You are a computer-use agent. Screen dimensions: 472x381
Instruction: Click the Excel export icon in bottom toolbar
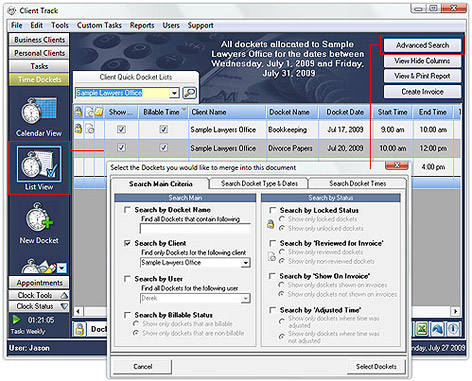coord(422,329)
